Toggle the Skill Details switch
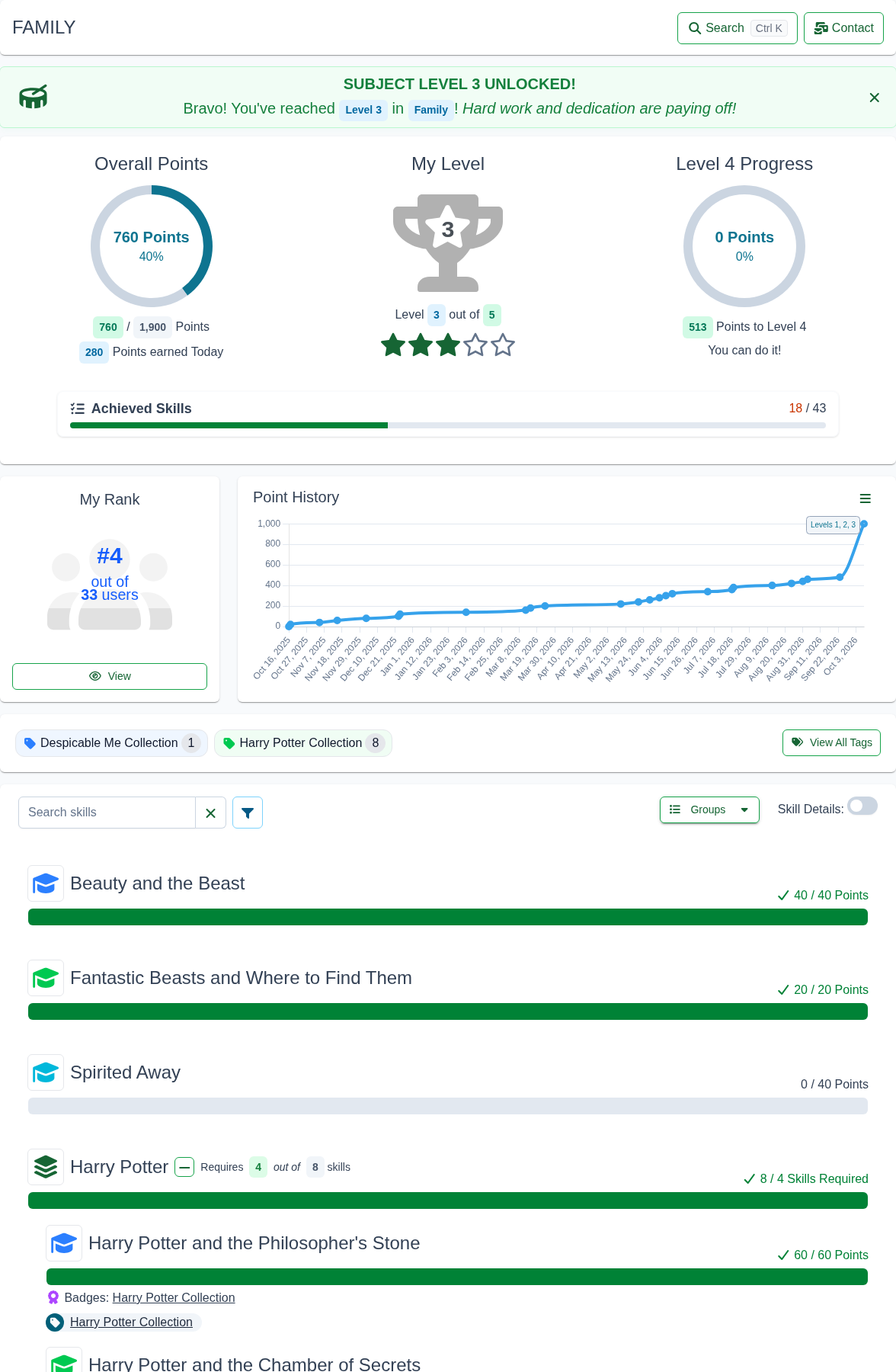896x1372 pixels. 862,806
